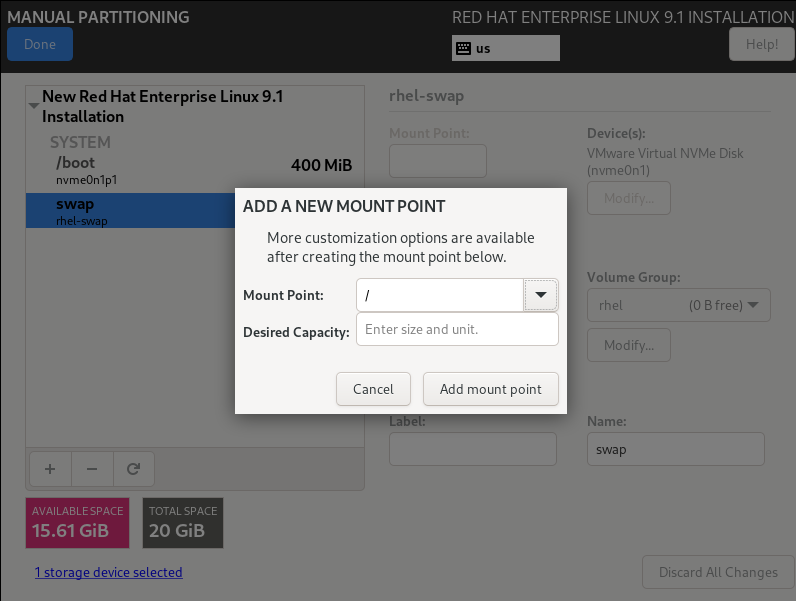Image resolution: width=796 pixels, height=601 pixels.
Task: Click the keyboard layout icon
Action: [463, 48]
